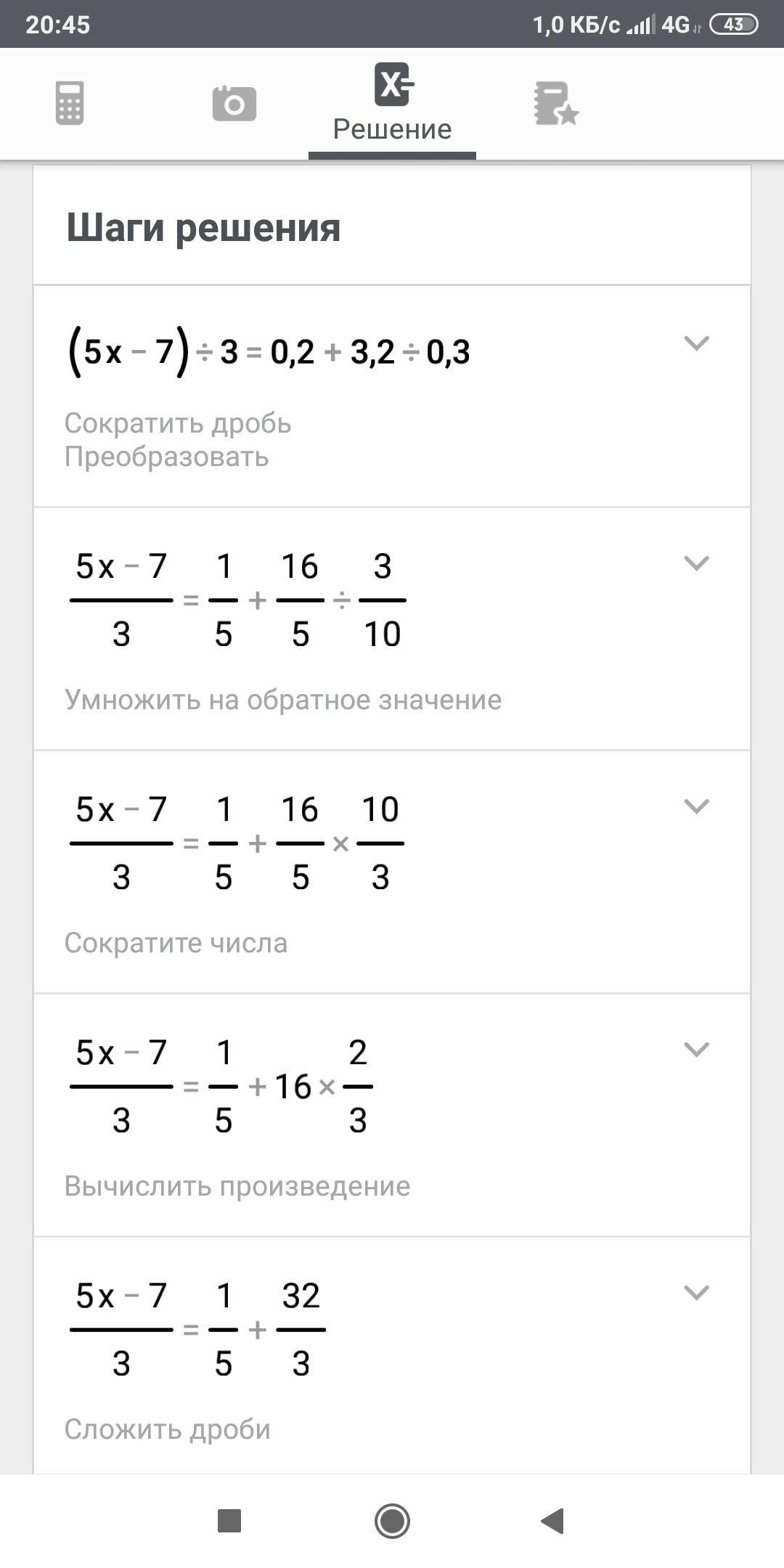Expand the 'Сложить дроби' step chevron
This screenshot has height=1568, width=784.
click(696, 1293)
